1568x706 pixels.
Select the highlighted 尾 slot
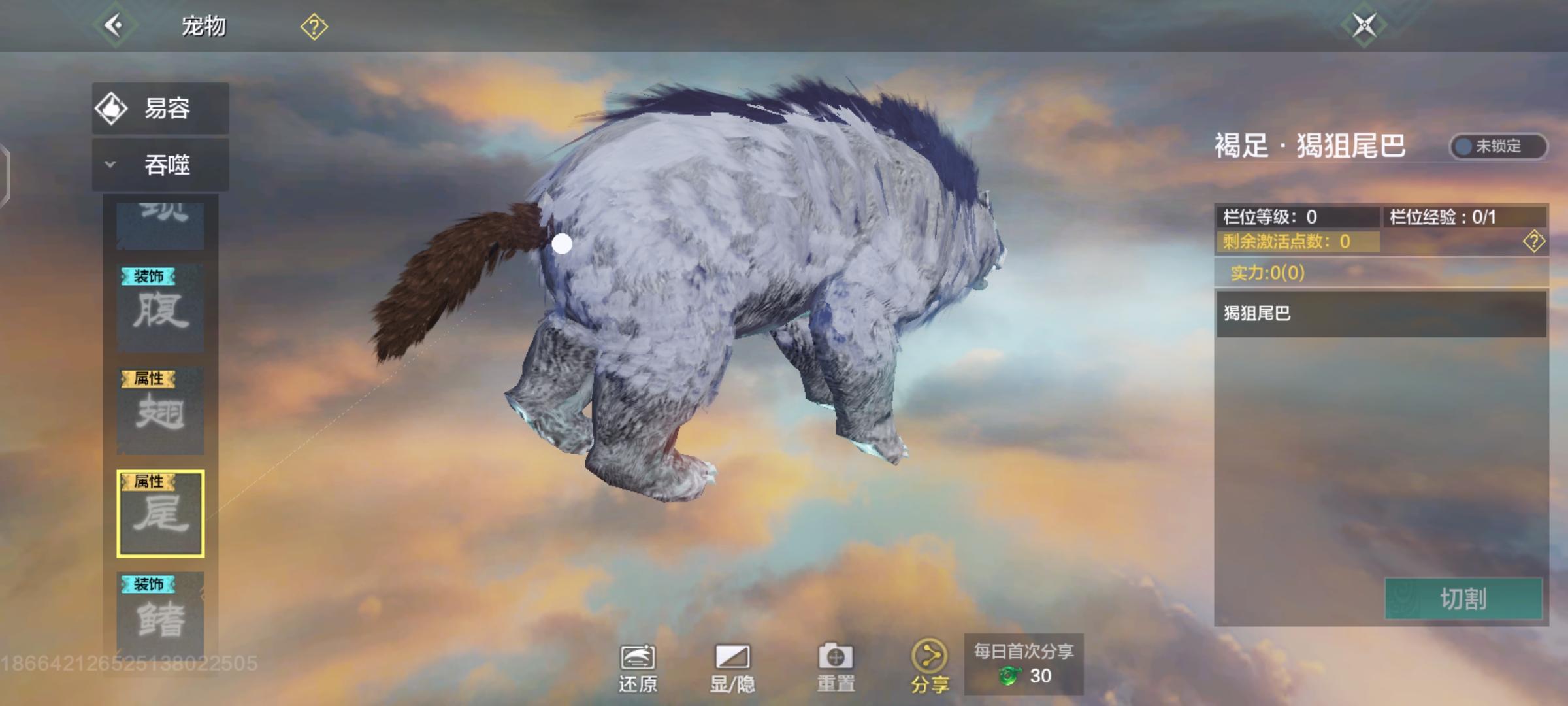coord(161,514)
